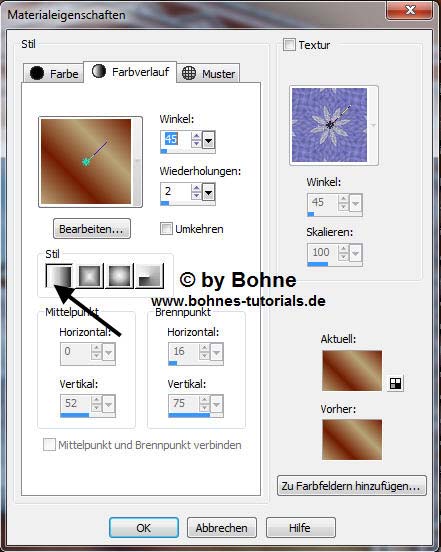Expand the texture preview picker arrow
The image size is (441, 552).
pyautogui.click(x=373, y=125)
